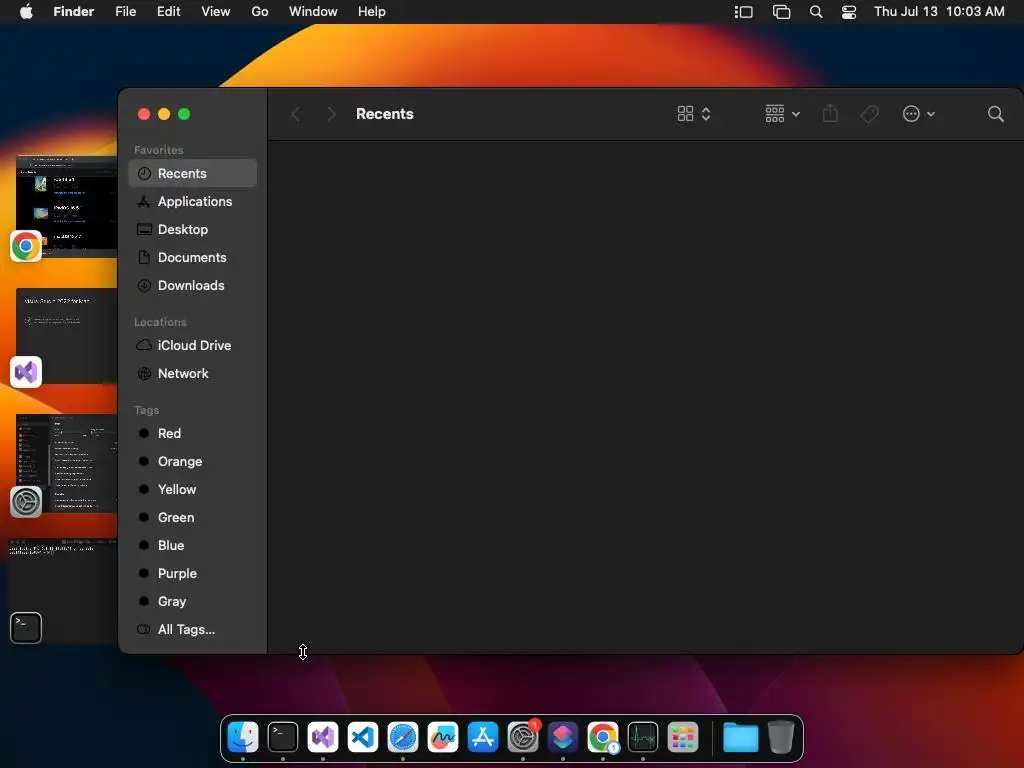Open Visual Studio from the Dock
This screenshot has width=1024, height=768.
click(x=323, y=737)
